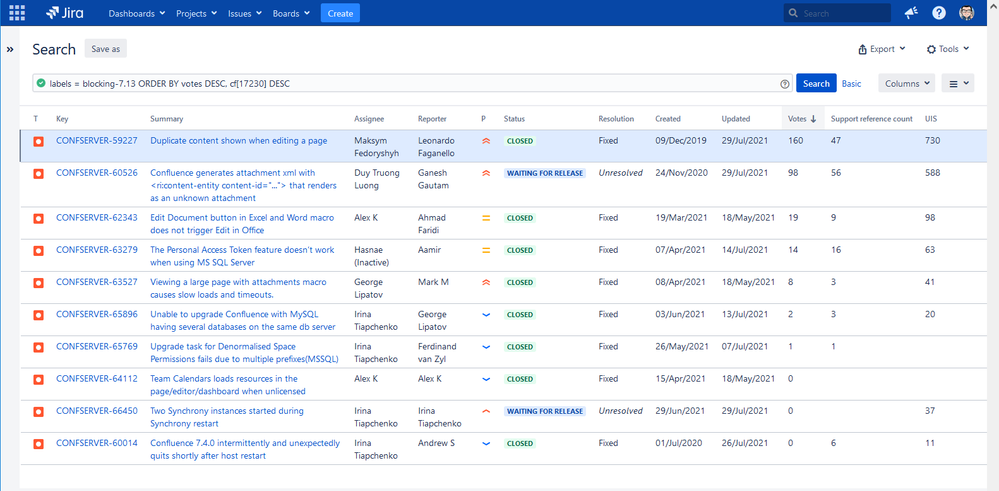Switch to Basic search mode

pyautogui.click(x=851, y=83)
